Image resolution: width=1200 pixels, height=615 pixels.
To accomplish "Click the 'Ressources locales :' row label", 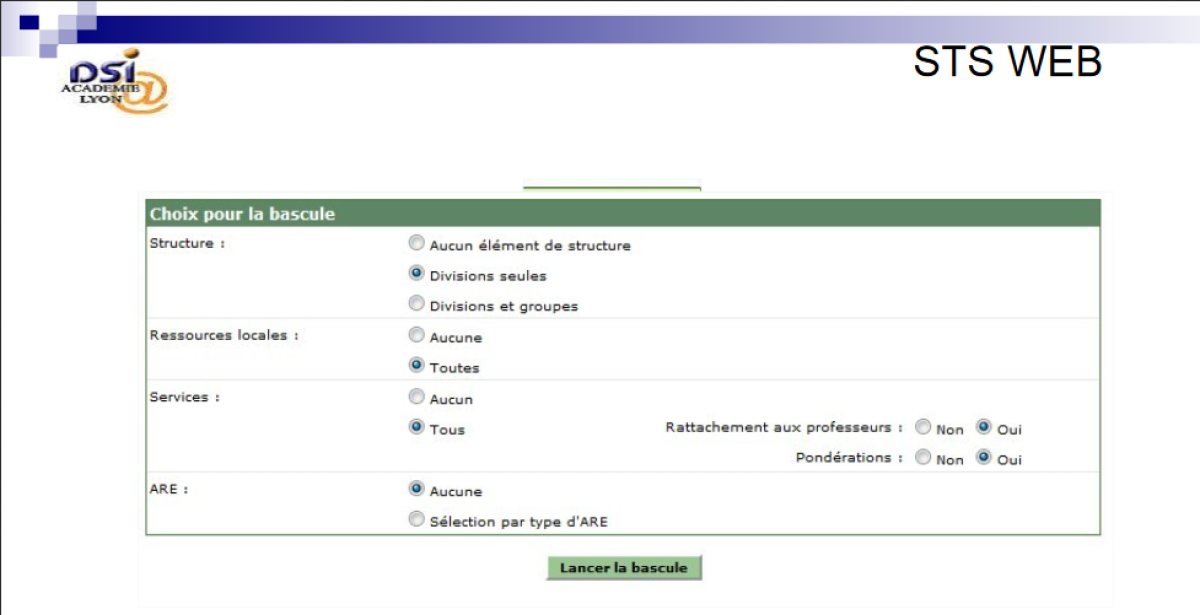I will tap(224, 336).
